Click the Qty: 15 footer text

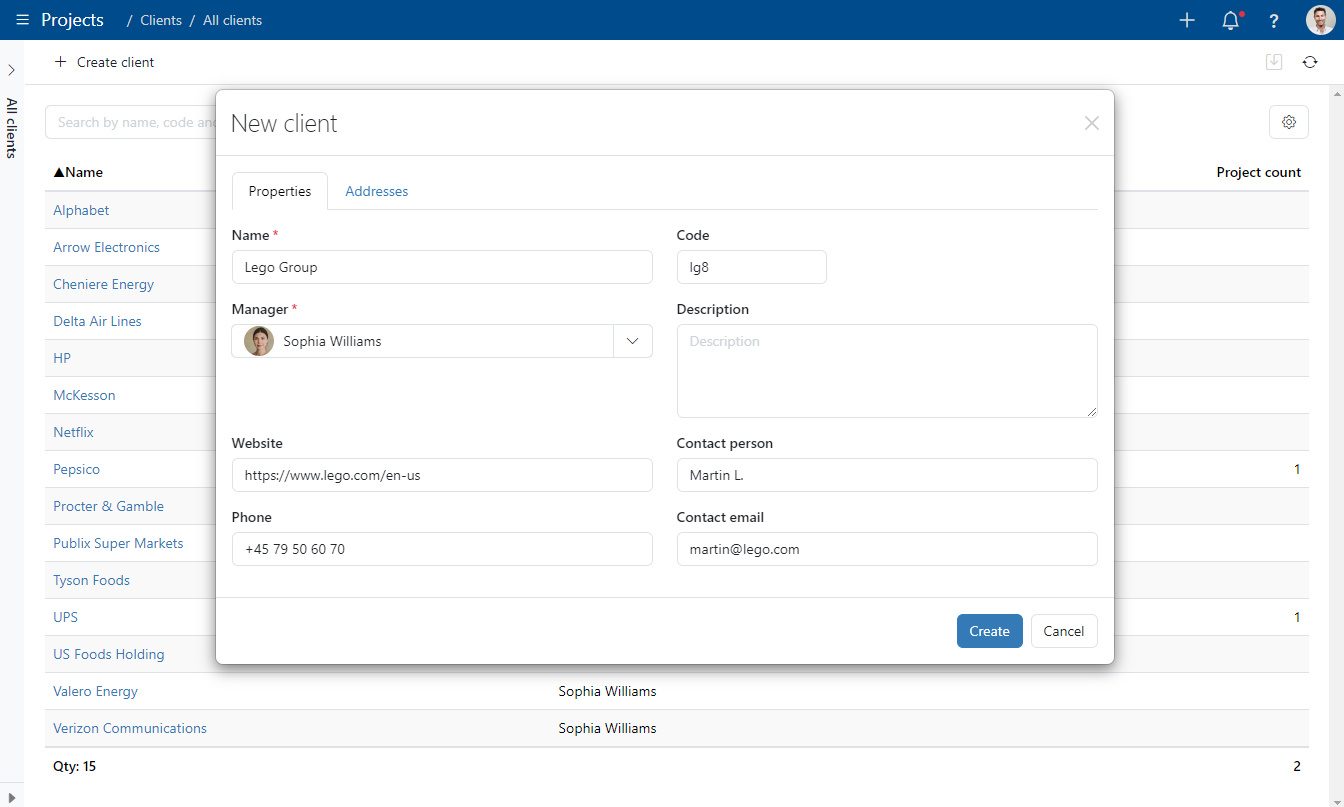tap(75, 766)
